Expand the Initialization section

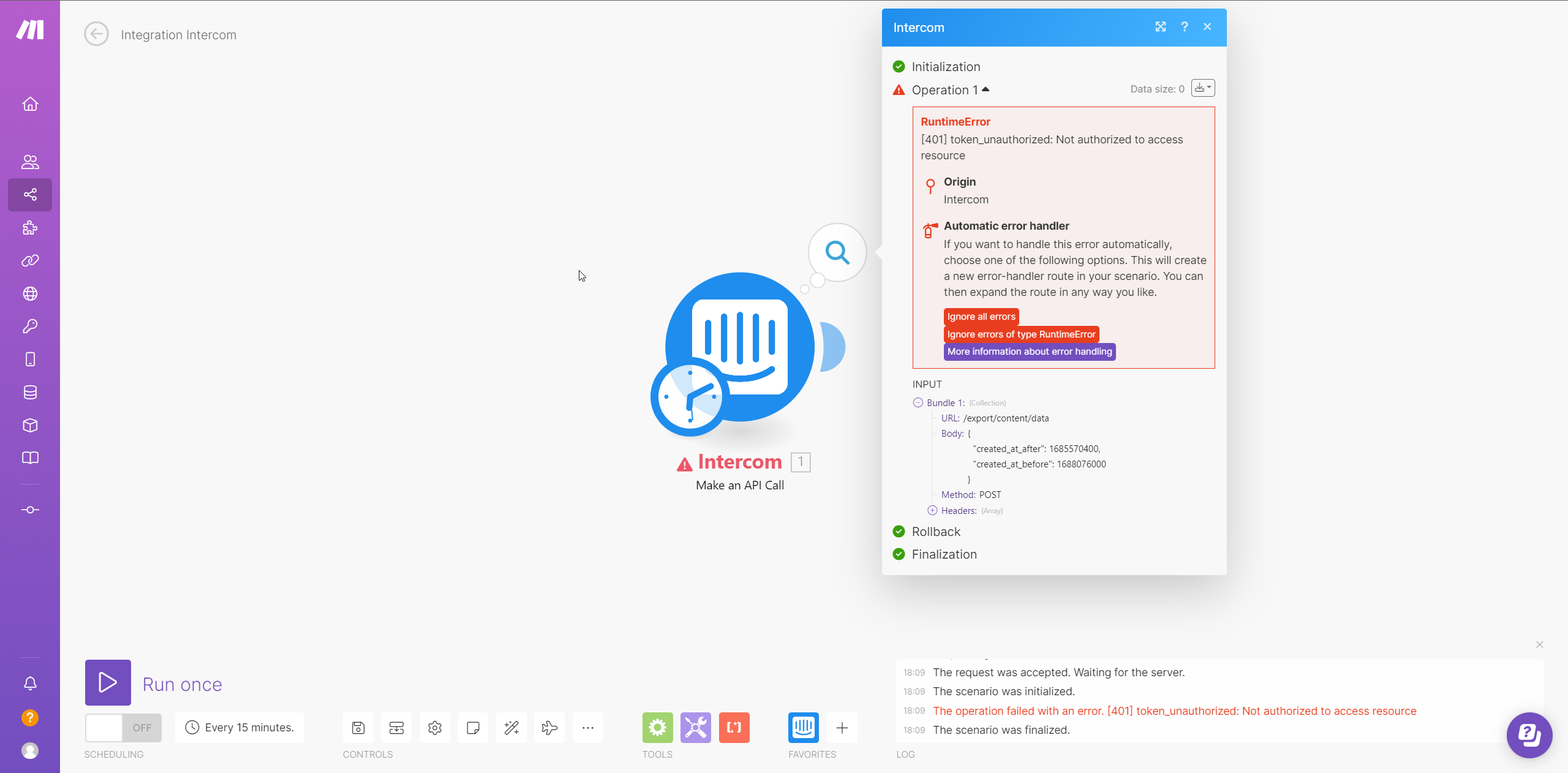coord(946,67)
